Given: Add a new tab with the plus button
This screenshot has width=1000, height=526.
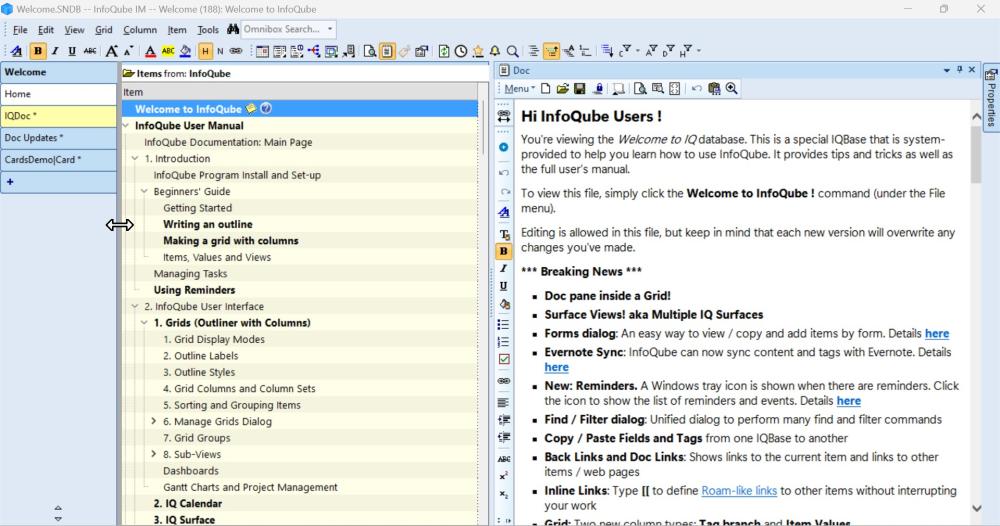Looking at the screenshot, I should (x=10, y=182).
